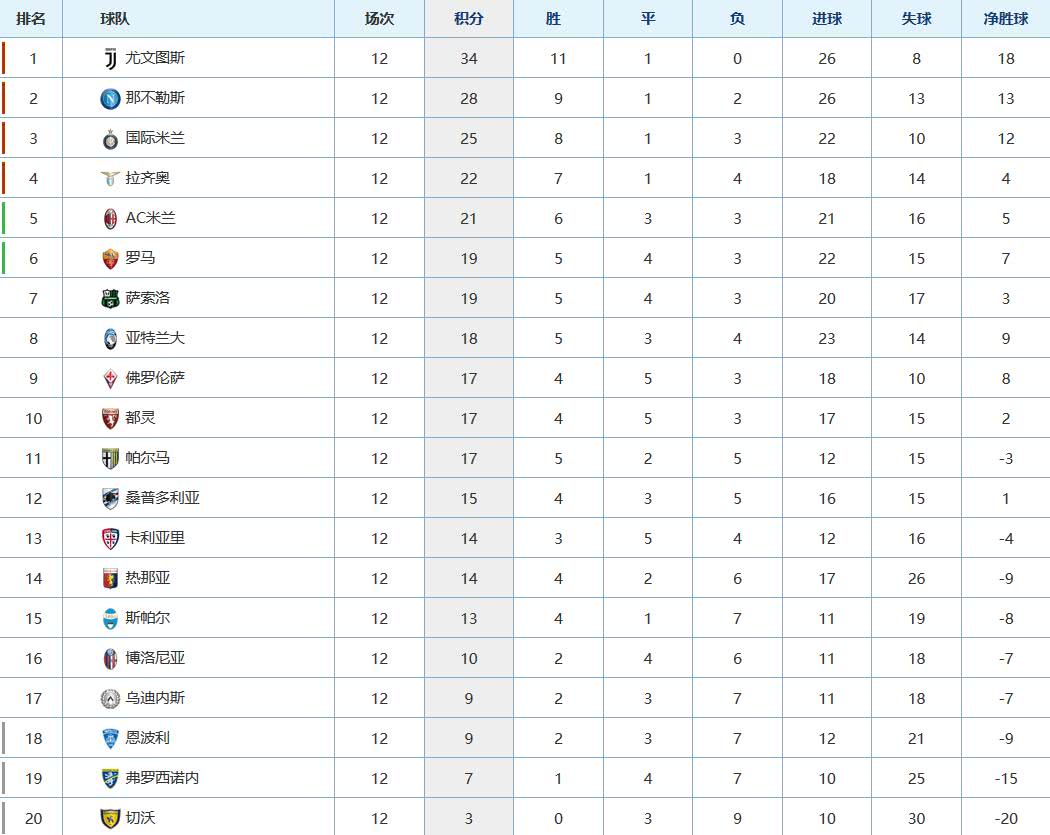Click the 进球 column header
Screen dimensions: 1050x835
(x=827, y=19)
